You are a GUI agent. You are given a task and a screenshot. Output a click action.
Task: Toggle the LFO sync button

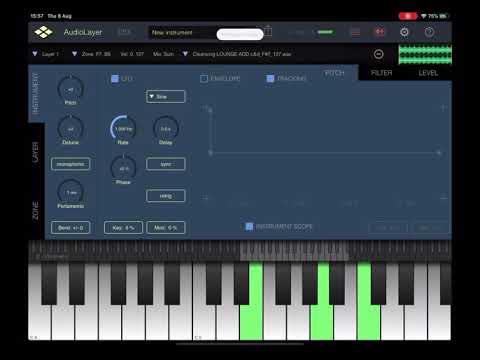pyautogui.click(x=166, y=164)
